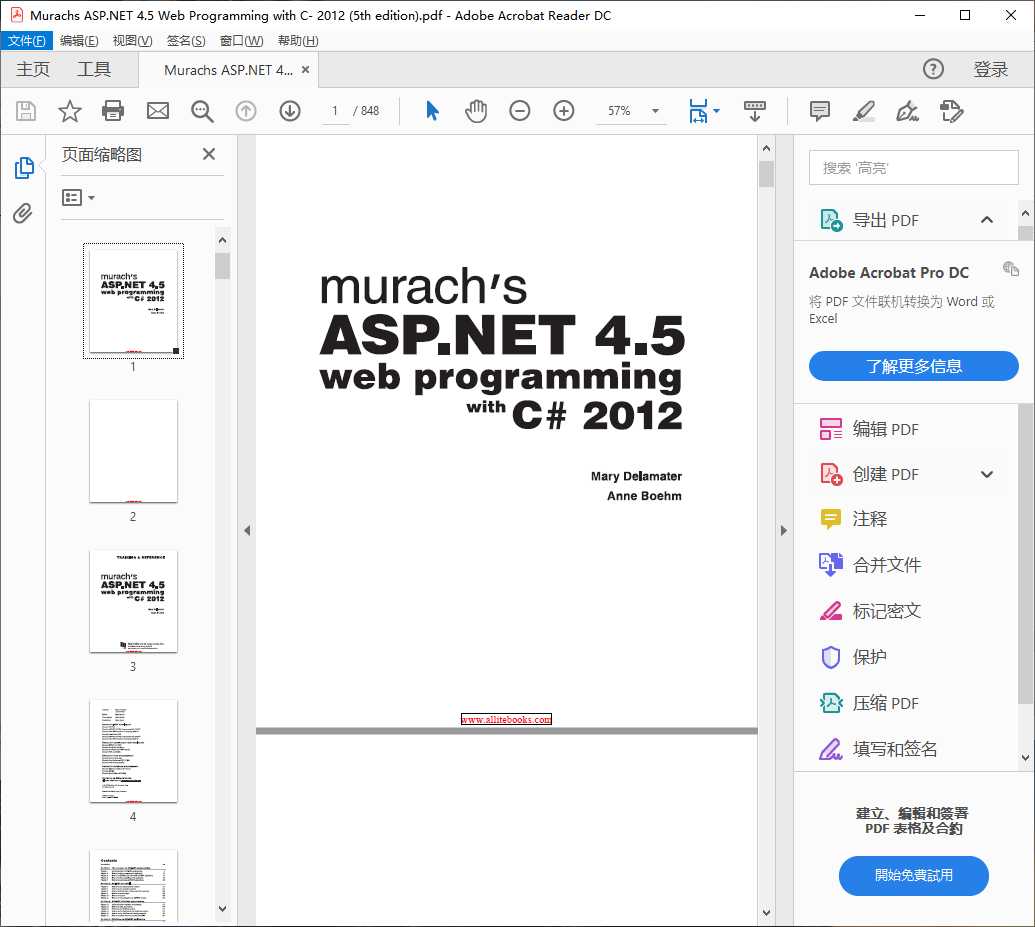
Task: Click the 了解更多信息 button
Action: coord(912,366)
